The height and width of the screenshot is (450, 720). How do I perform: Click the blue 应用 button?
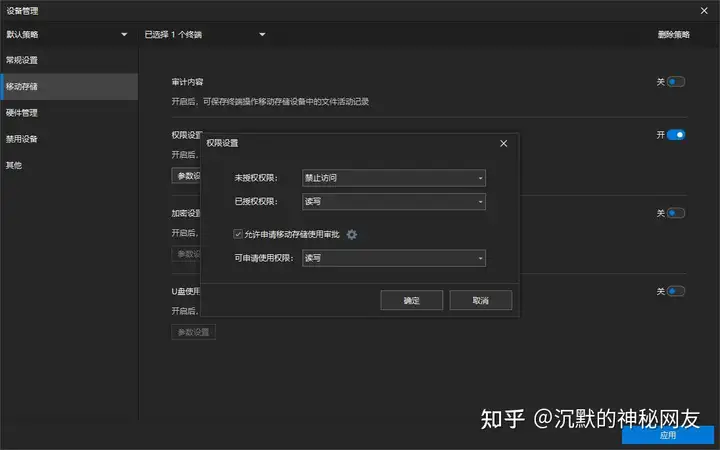pos(668,435)
